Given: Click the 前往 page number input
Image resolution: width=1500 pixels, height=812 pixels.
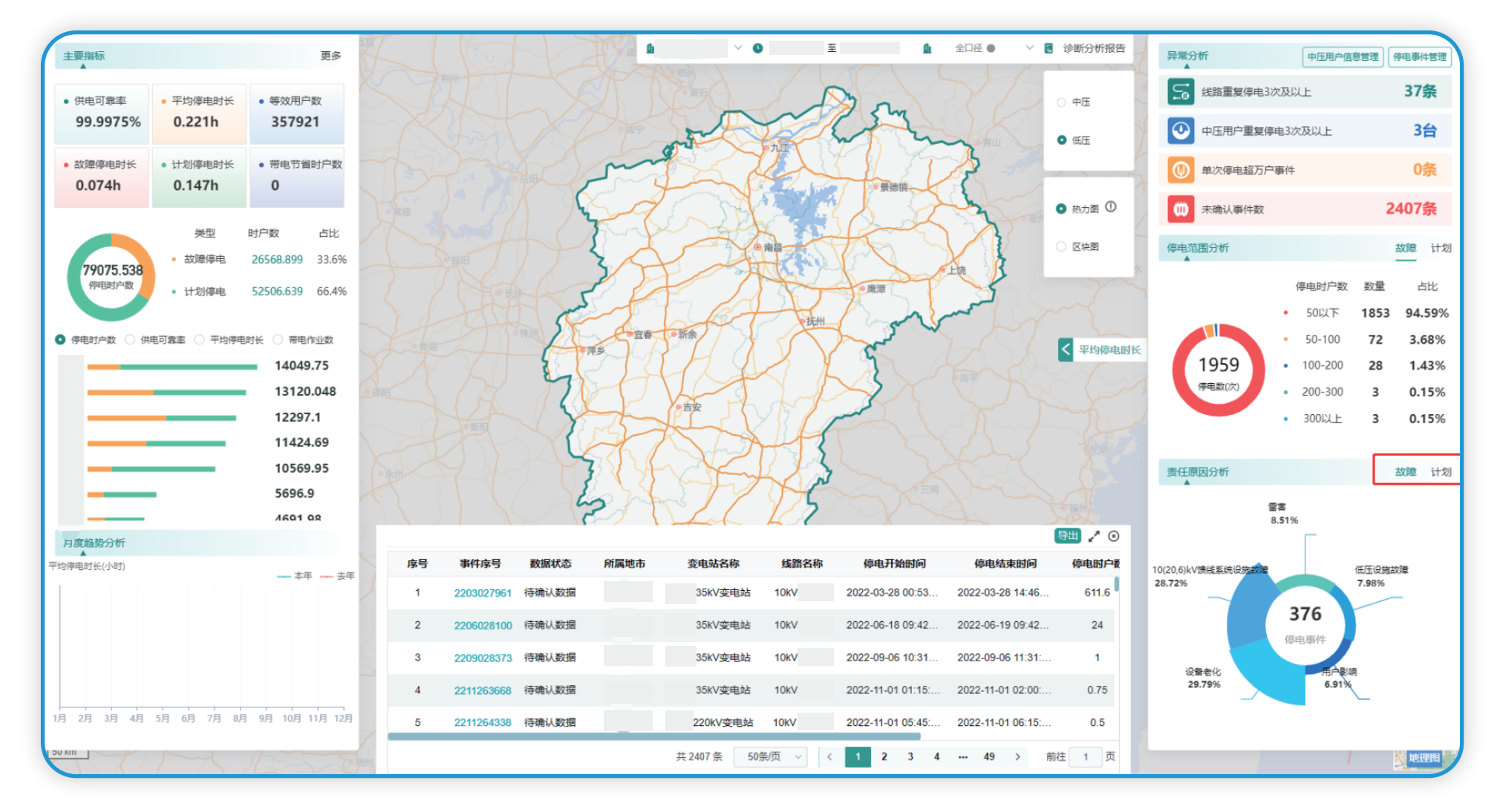Looking at the screenshot, I should pyautogui.click(x=1085, y=756).
